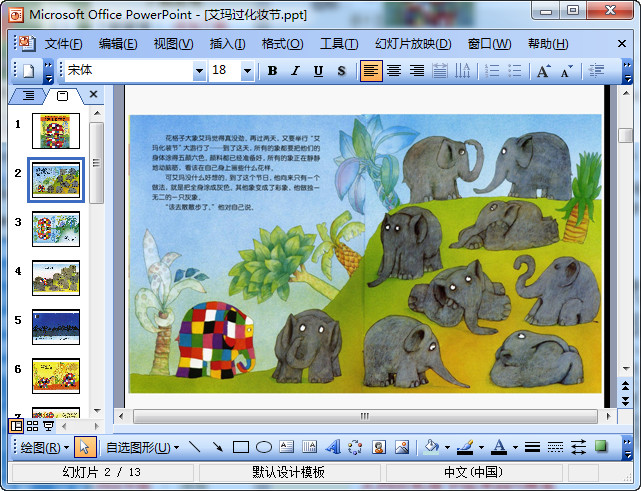
Task: Insert diagram or organization chart
Action: click(355, 447)
